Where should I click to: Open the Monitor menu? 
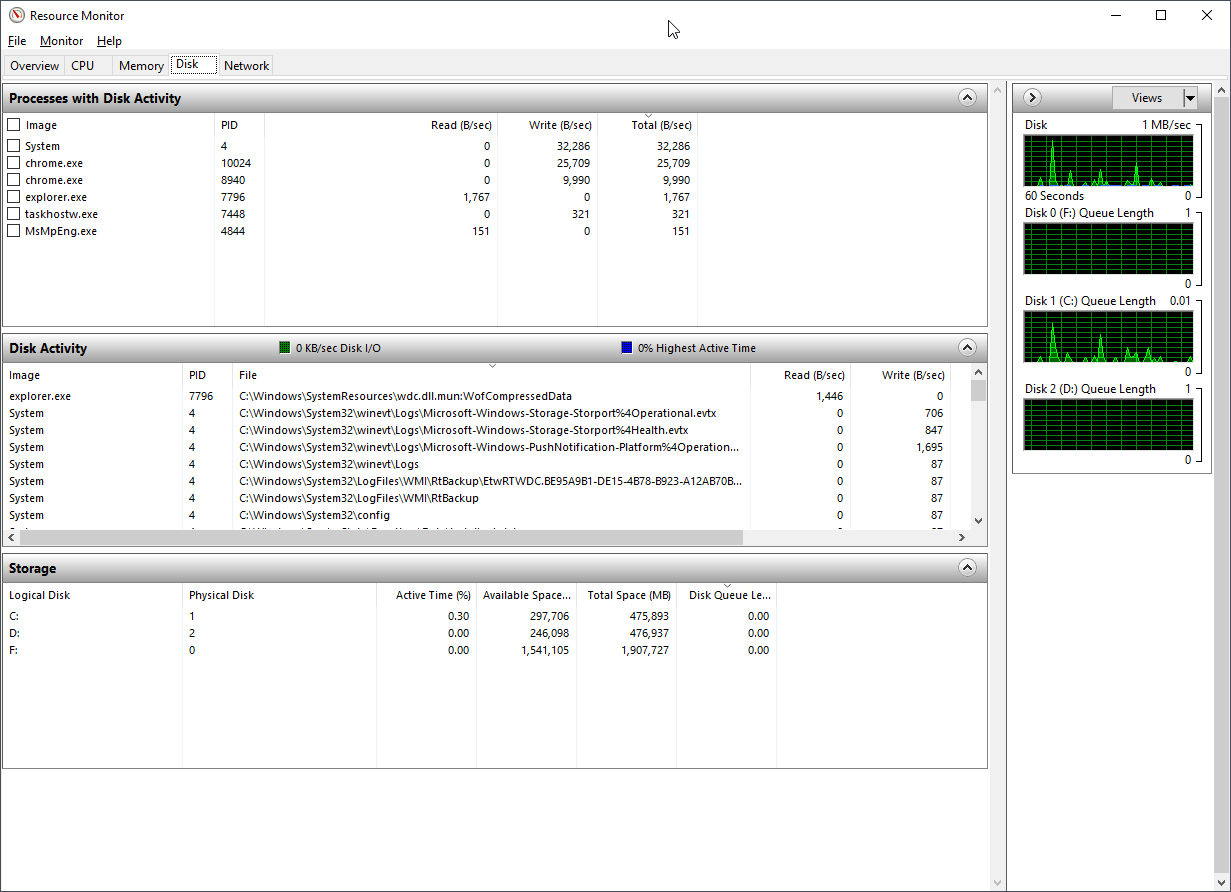[x=62, y=41]
